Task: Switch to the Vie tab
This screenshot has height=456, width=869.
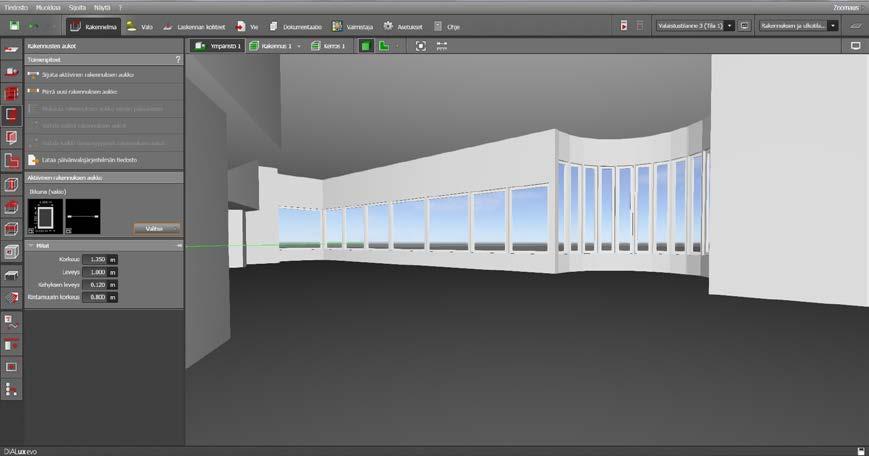Action: tap(247, 27)
